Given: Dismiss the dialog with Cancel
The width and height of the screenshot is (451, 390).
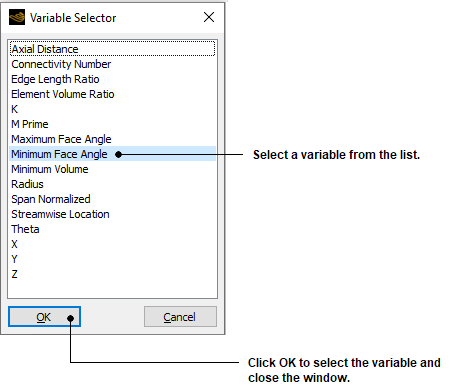Looking at the screenshot, I should pyautogui.click(x=180, y=317).
